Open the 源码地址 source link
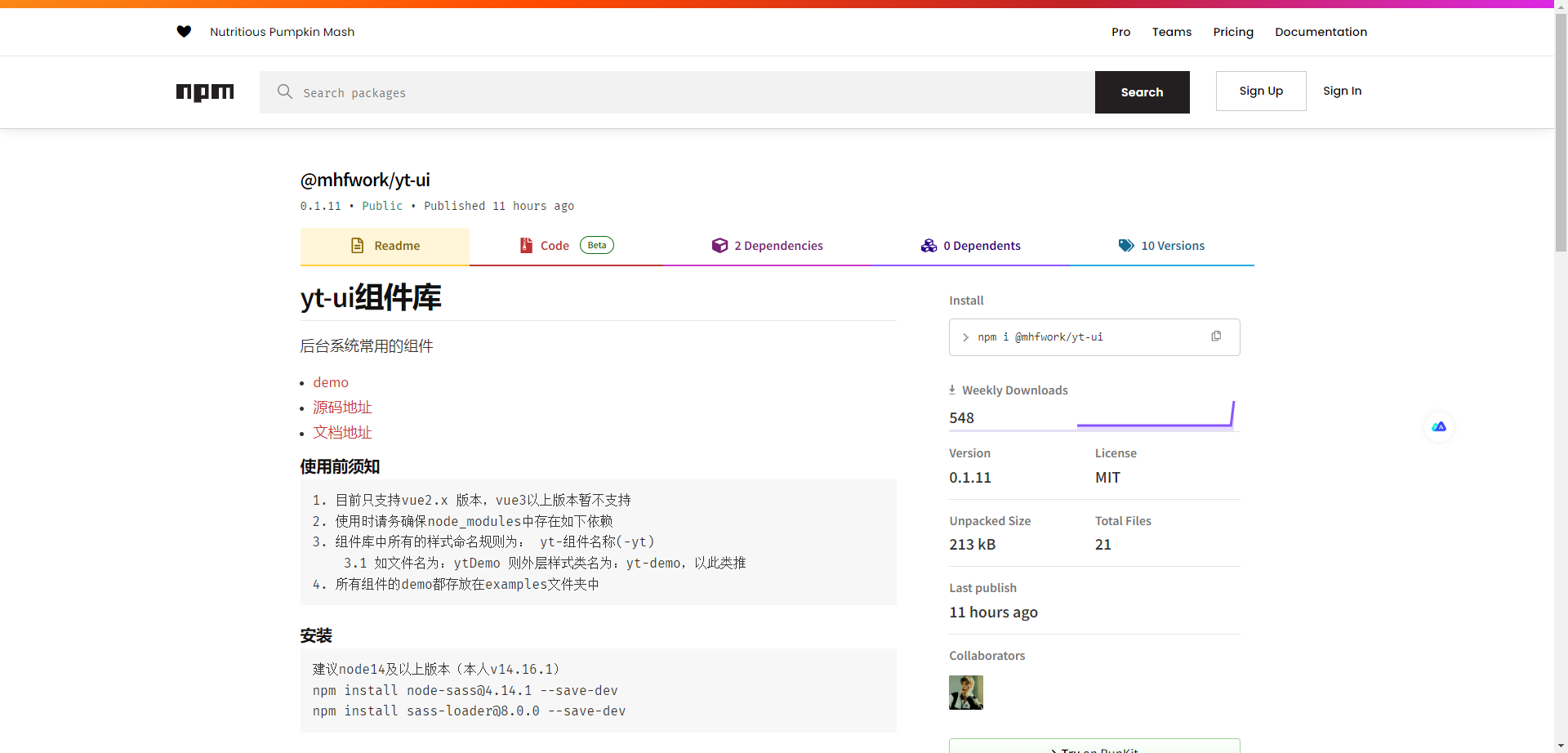Image resolution: width=1568 pixels, height=753 pixels. pyautogui.click(x=342, y=408)
